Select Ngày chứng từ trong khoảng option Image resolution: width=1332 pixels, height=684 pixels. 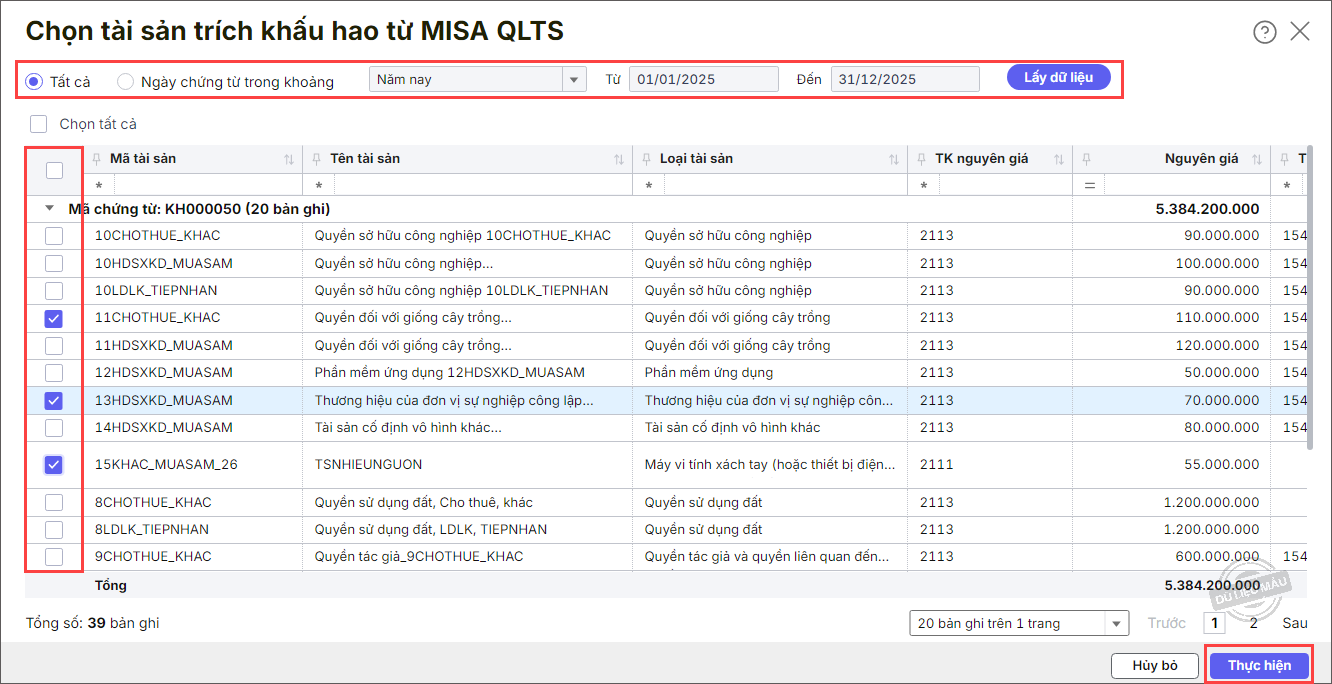[125, 81]
